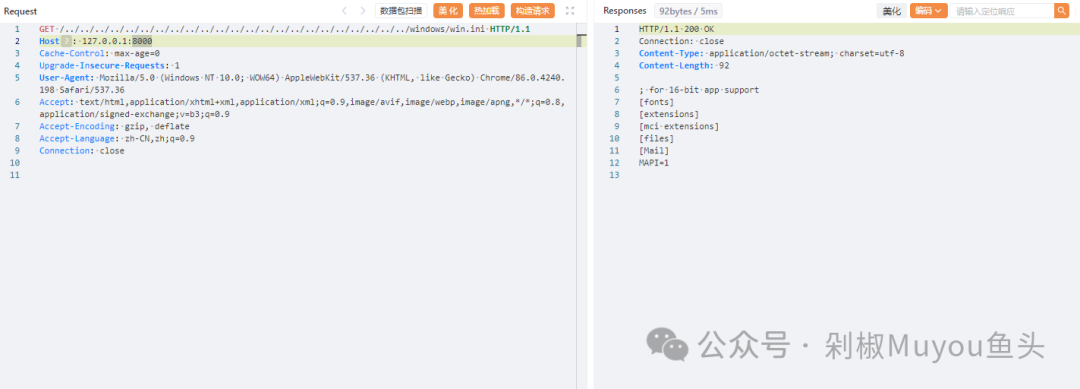Click the Accept-Encoding: gzip, deflate line
The image size is (1080, 389).
pyautogui.click(x=114, y=127)
